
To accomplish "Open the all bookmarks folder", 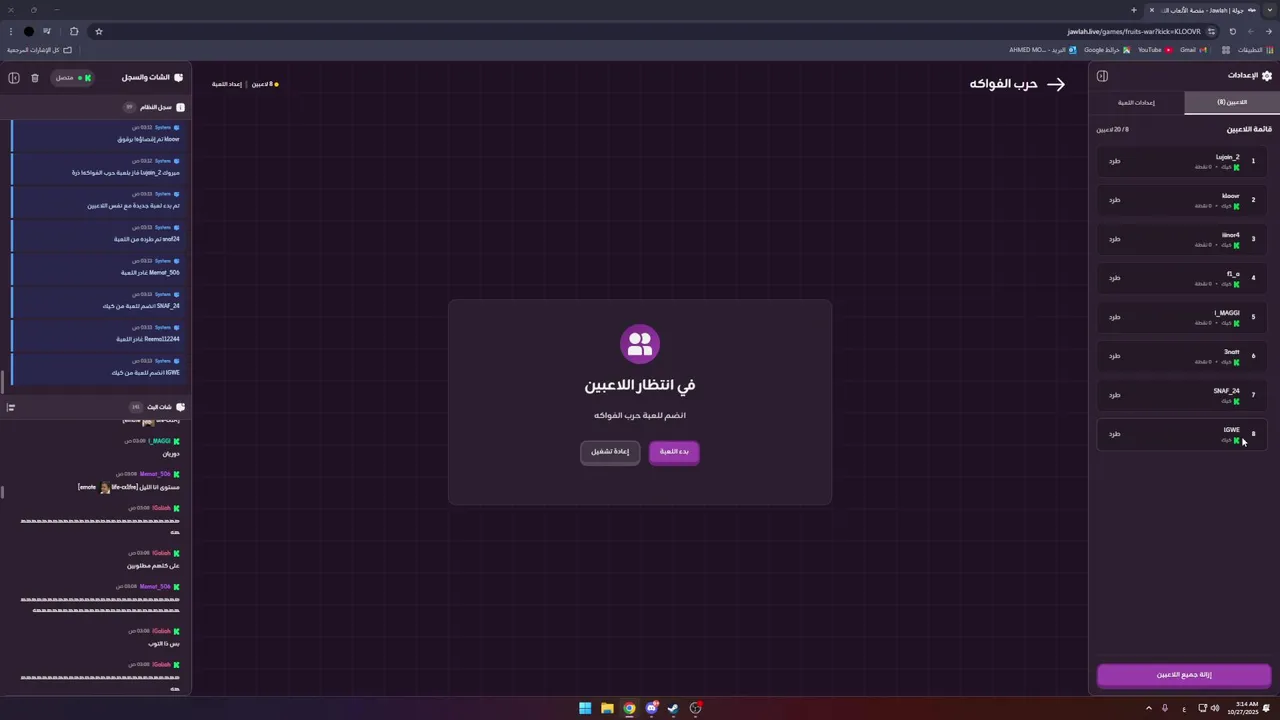I will [x=40, y=49].
